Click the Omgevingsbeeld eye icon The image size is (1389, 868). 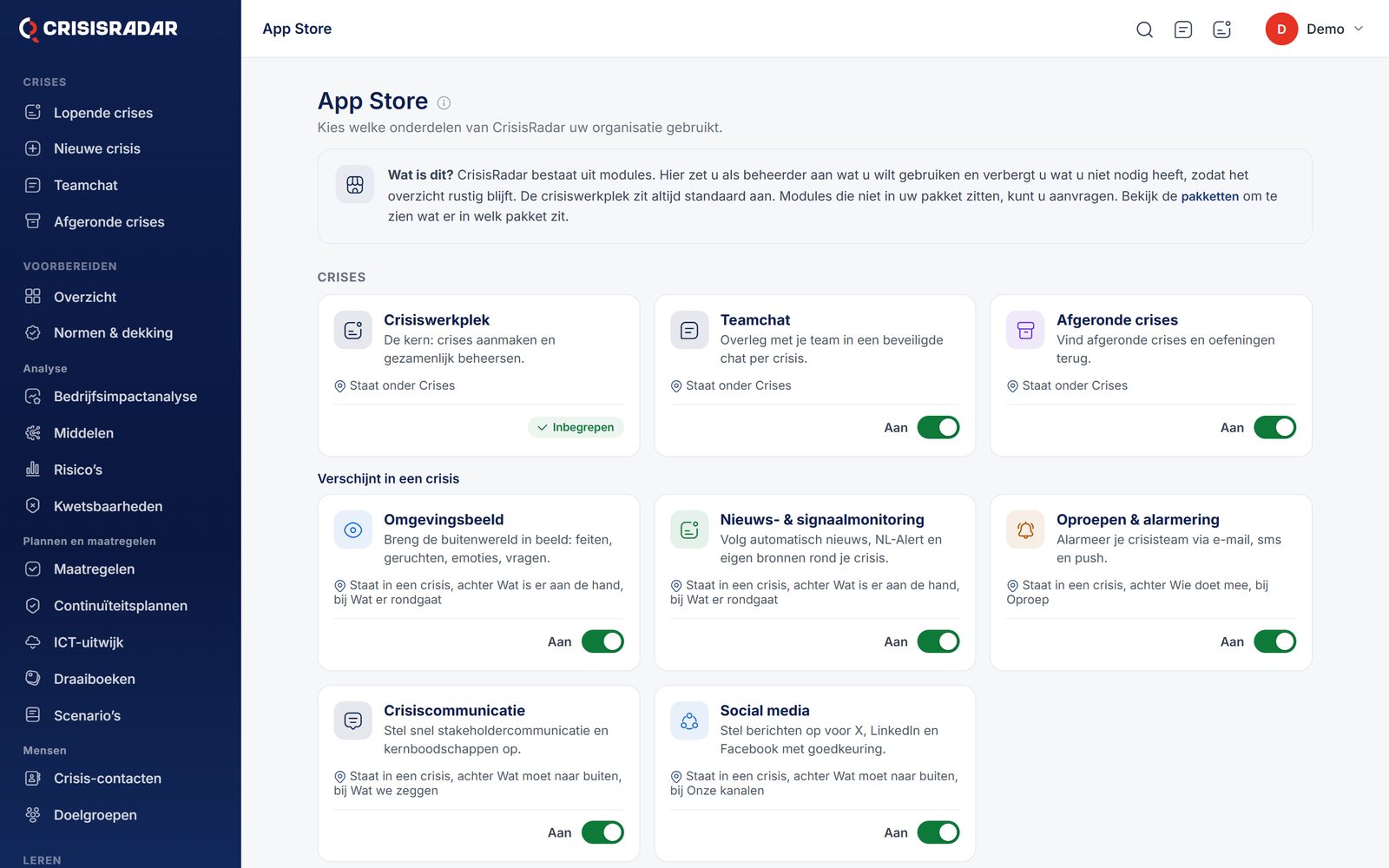click(353, 530)
